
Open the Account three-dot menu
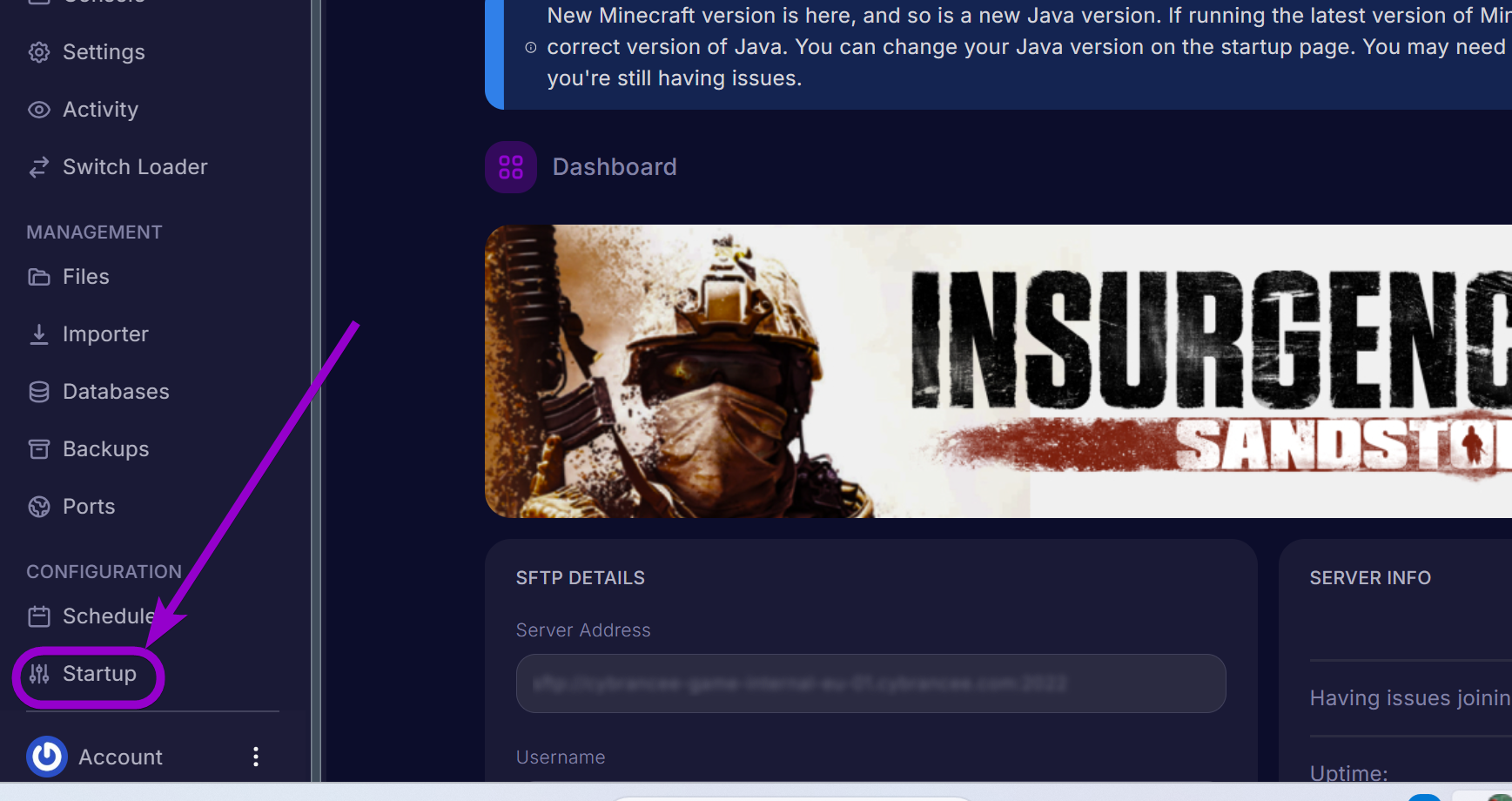click(256, 757)
